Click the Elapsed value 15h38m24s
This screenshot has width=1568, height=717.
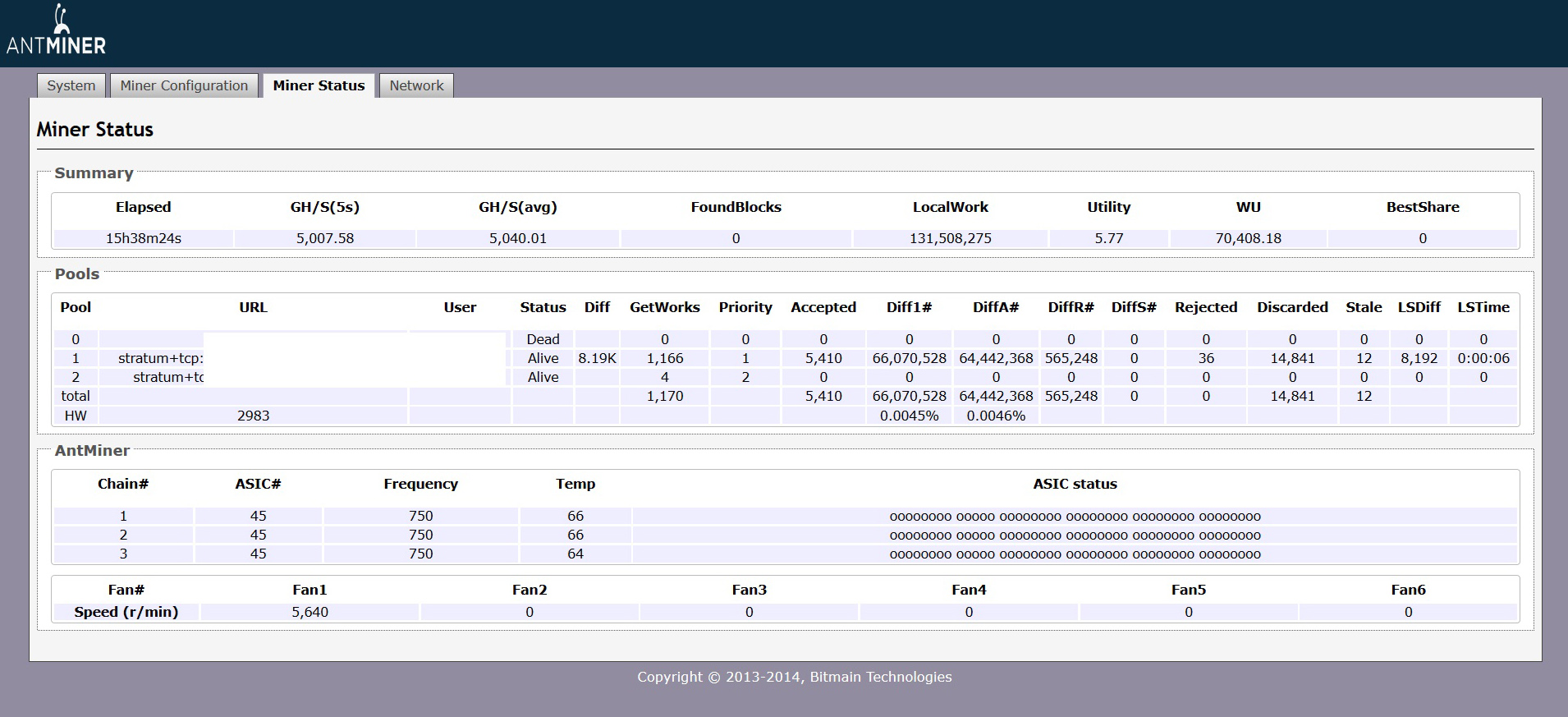pos(144,238)
